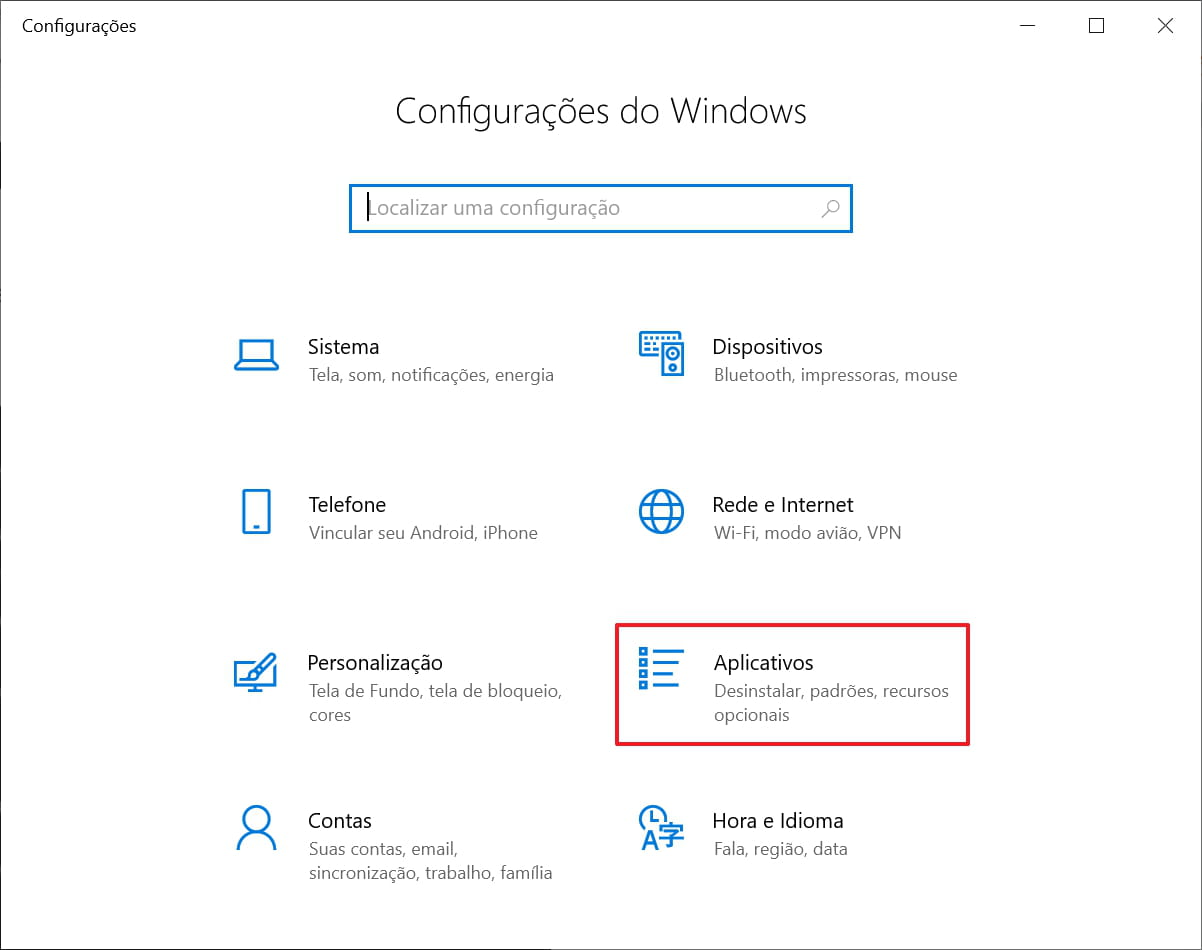
Task: Click the Hora e Idioma label
Action: (x=778, y=821)
